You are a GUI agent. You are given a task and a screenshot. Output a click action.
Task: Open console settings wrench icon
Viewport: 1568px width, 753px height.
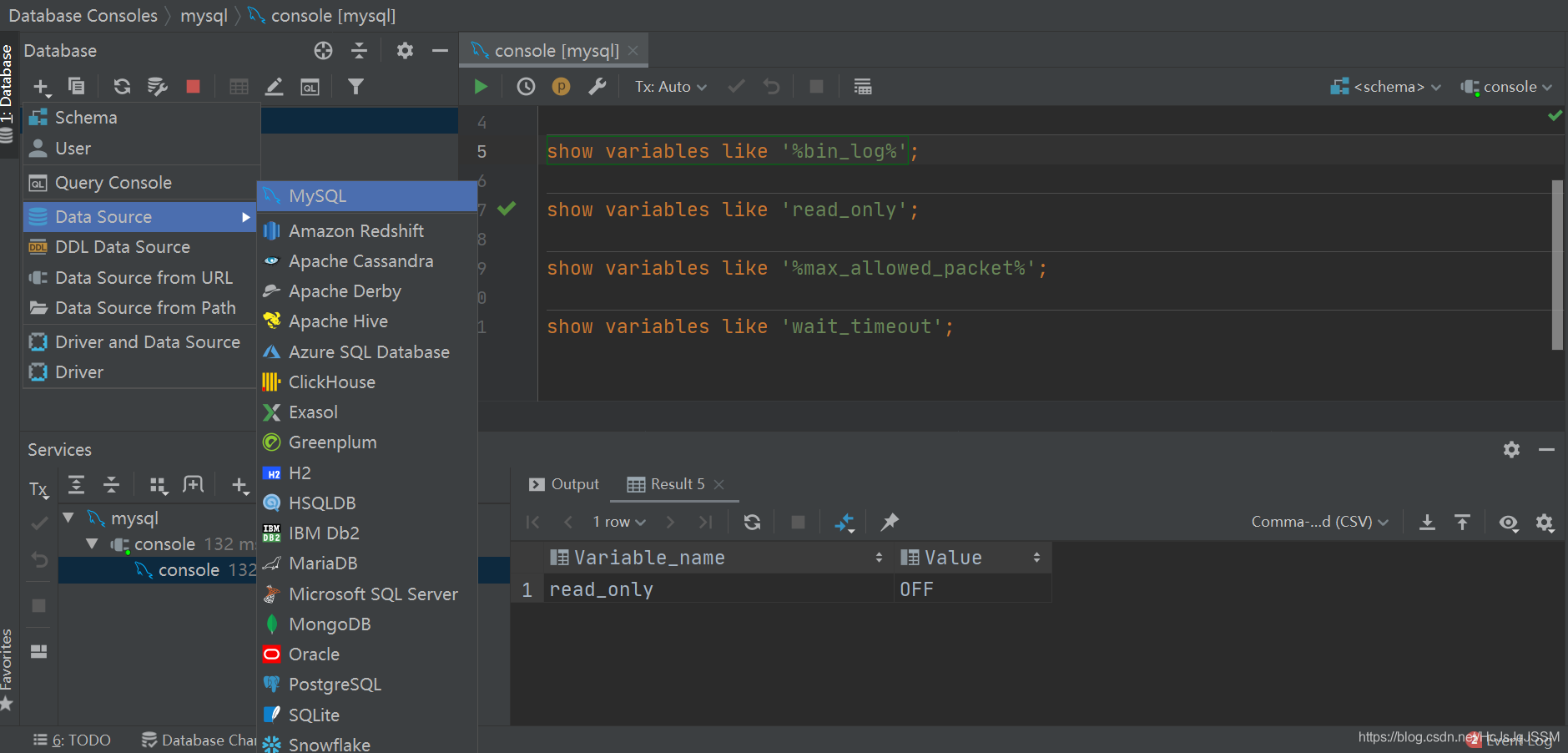(x=597, y=86)
